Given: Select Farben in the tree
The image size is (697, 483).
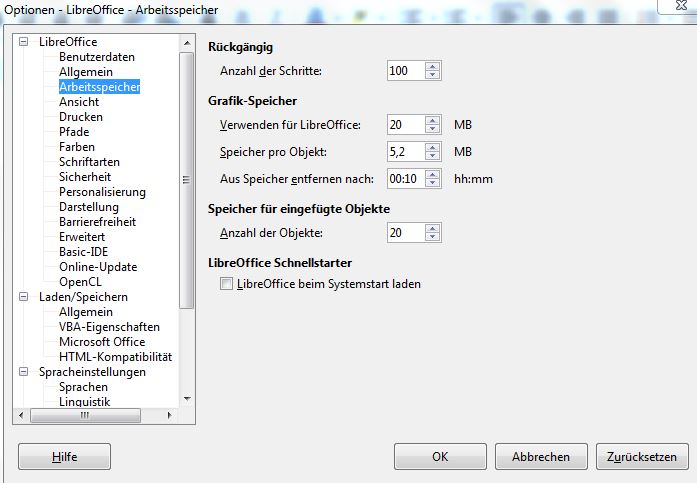Looking at the screenshot, I should [76, 147].
